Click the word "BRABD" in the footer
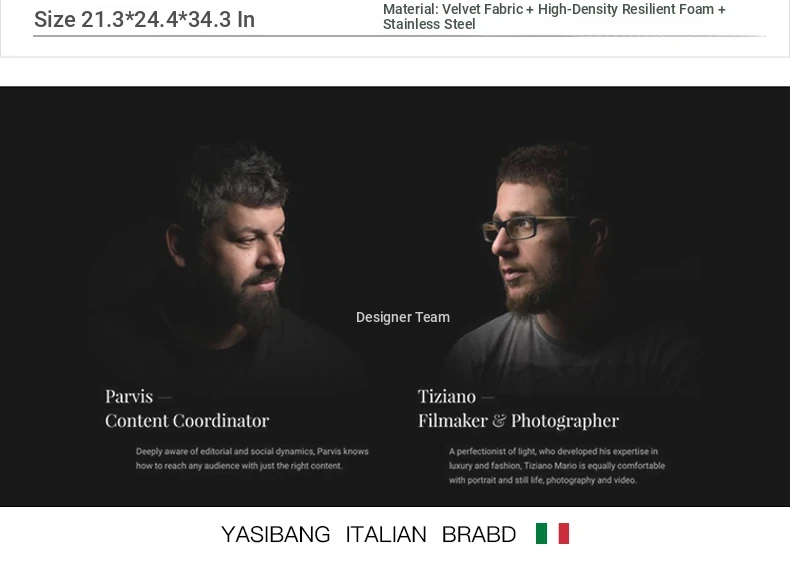Image resolution: width=790 pixels, height=565 pixels. [479, 534]
